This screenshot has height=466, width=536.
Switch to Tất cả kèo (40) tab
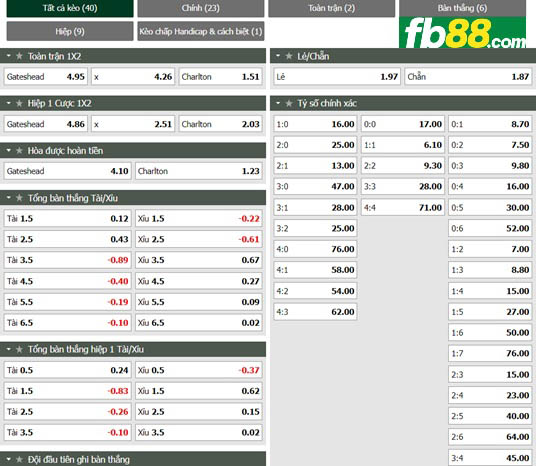(x=70, y=8)
